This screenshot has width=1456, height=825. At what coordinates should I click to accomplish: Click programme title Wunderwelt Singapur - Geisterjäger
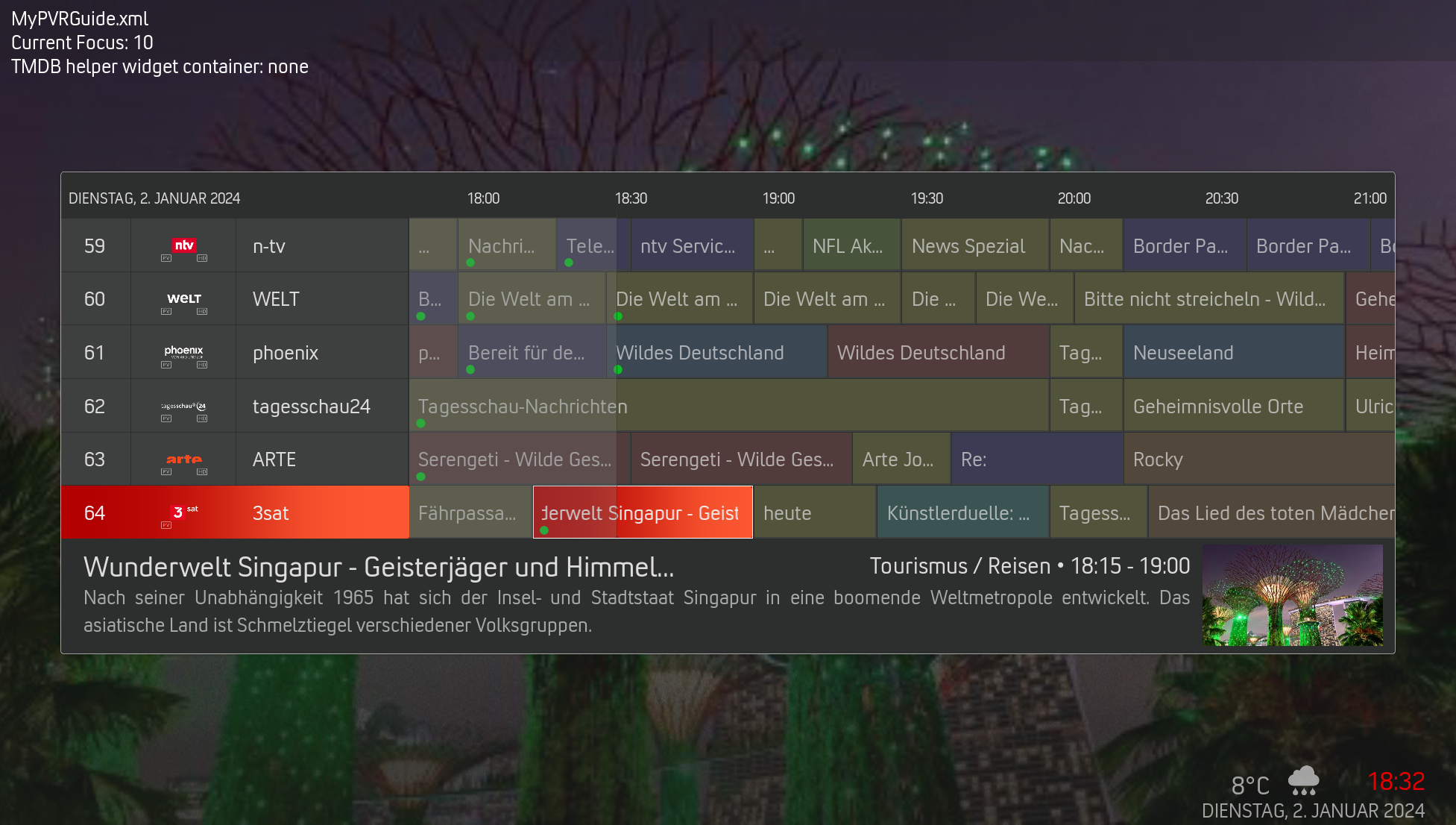(379, 567)
